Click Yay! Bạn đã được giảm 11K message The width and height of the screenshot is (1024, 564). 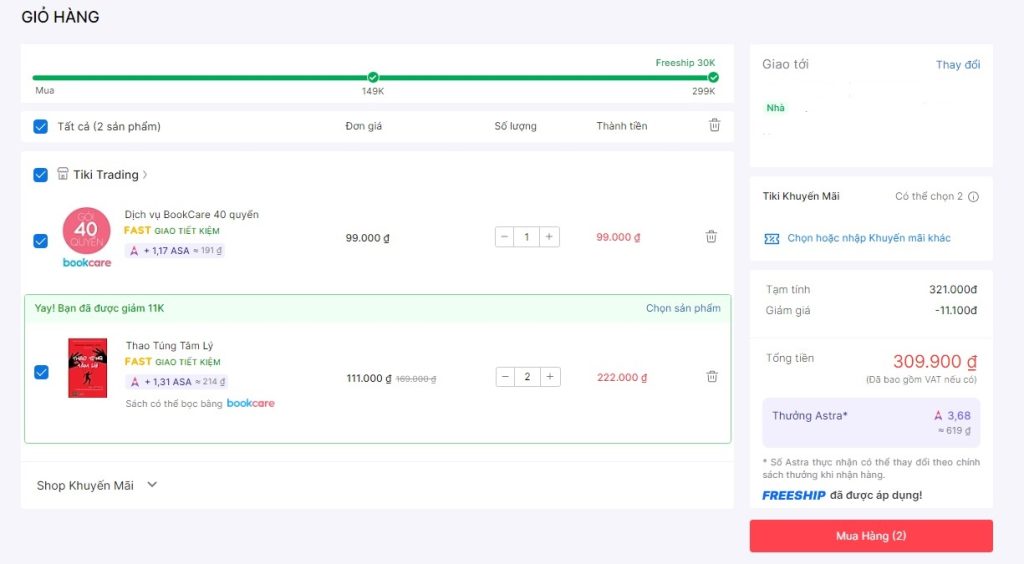(x=99, y=308)
